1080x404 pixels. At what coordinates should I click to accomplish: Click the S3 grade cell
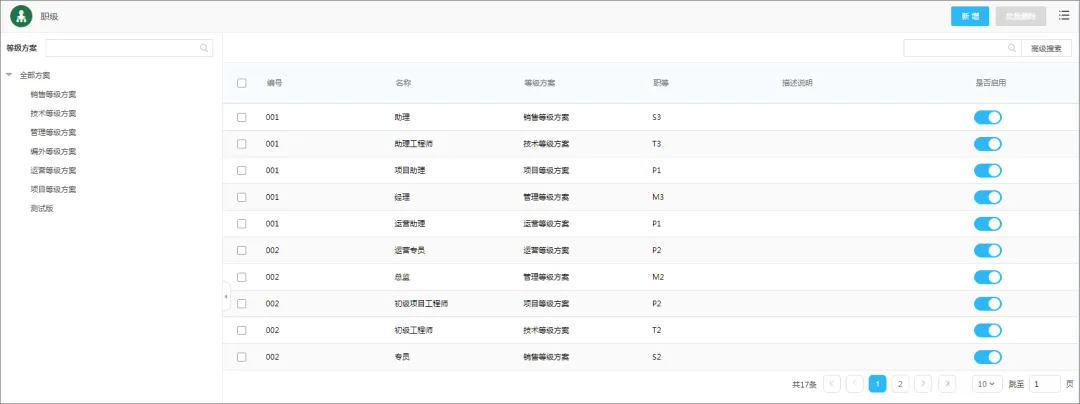pos(656,118)
